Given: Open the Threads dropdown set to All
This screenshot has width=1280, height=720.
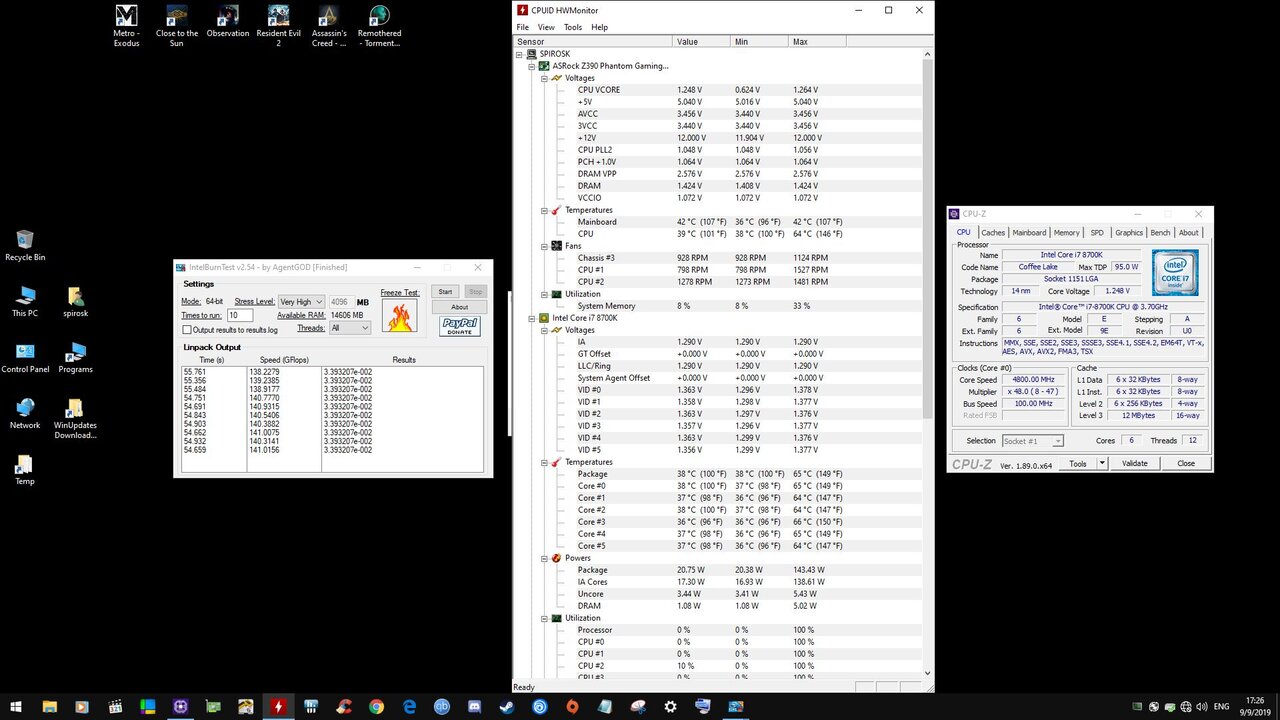Looking at the screenshot, I should (349, 328).
